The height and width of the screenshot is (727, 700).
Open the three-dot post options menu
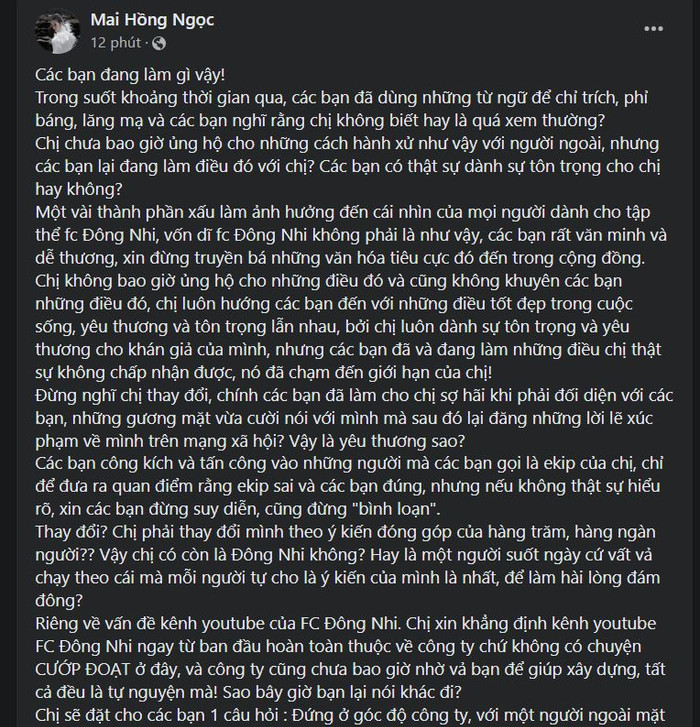point(653,29)
